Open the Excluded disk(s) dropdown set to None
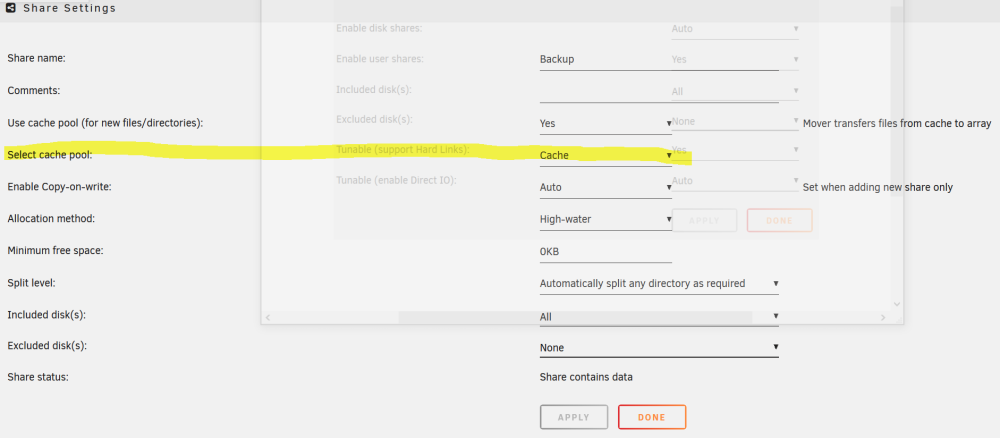The image size is (1000, 438). [659, 347]
